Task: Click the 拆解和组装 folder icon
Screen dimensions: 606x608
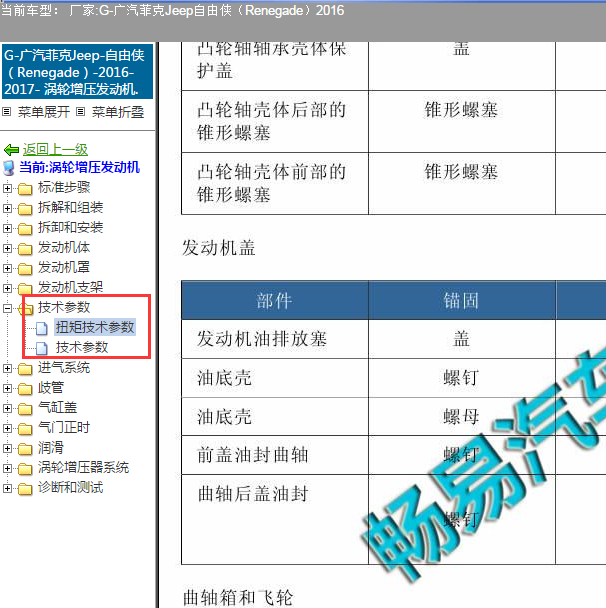Action: pos(25,209)
